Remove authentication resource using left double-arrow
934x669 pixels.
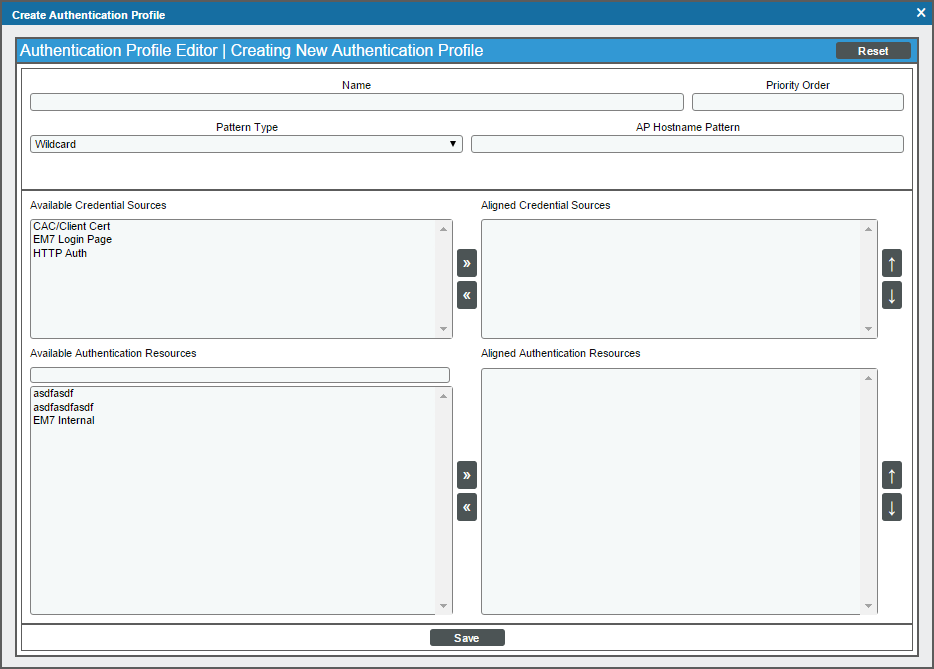point(466,507)
